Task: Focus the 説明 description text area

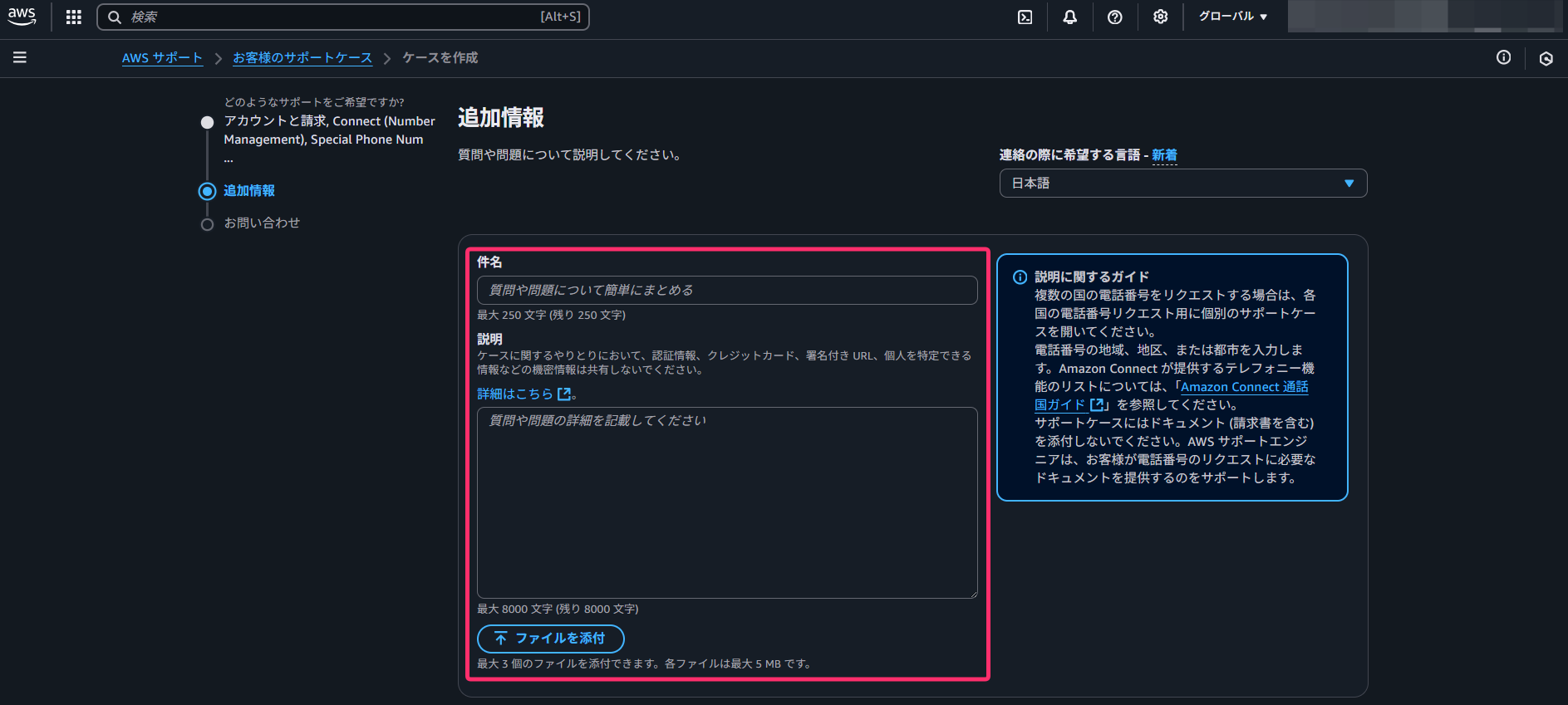Action: (727, 502)
